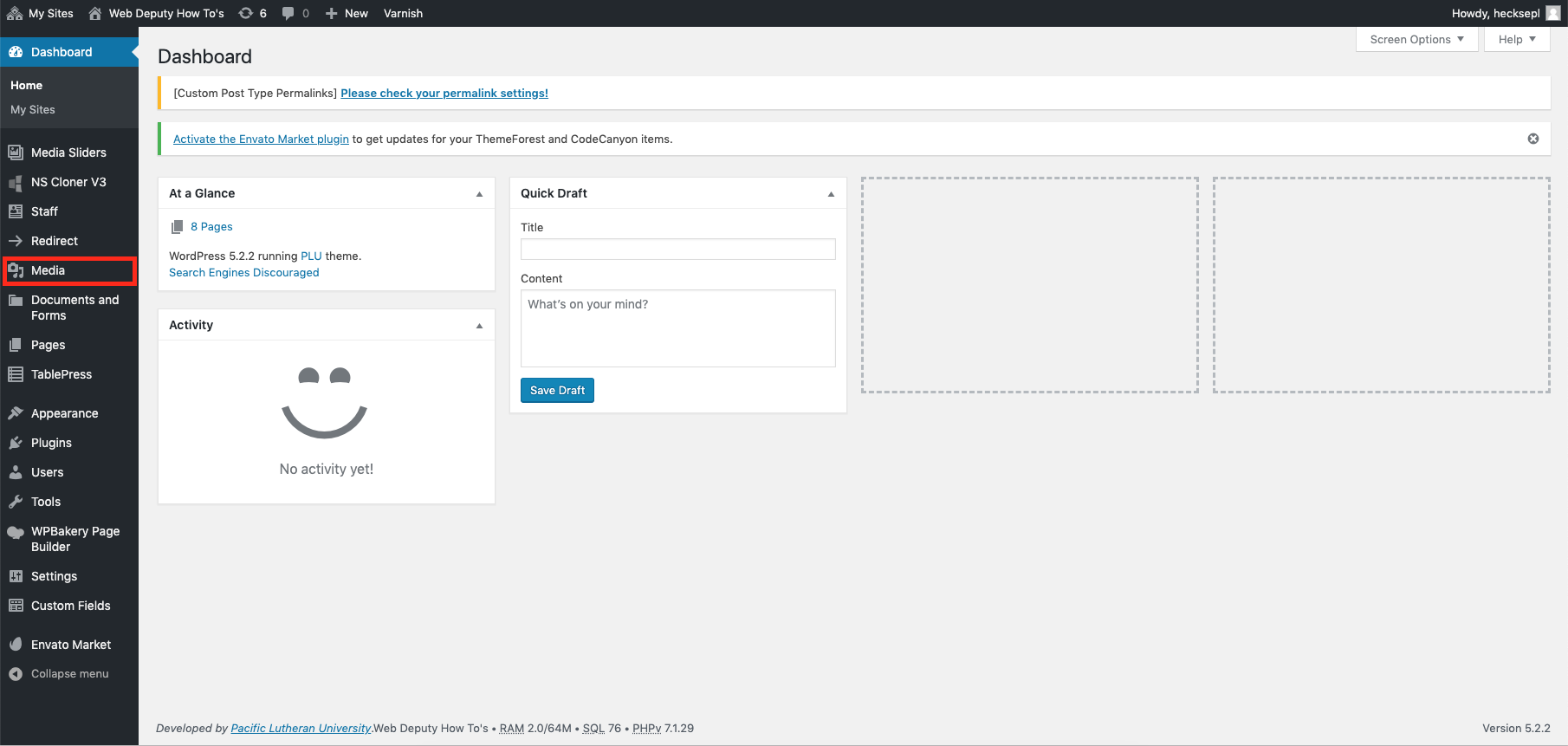Select the Plugins plug icon

coord(16,443)
